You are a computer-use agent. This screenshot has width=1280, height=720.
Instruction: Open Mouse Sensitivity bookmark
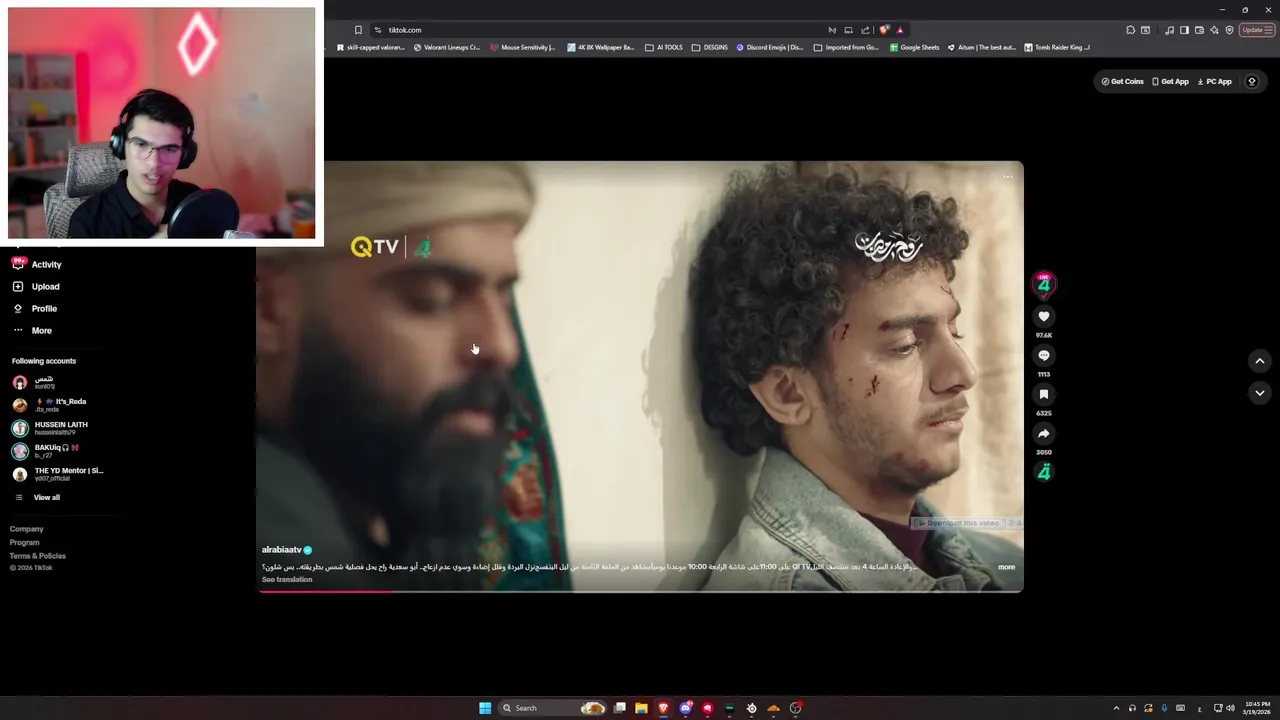pyautogui.click(x=523, y=47)
